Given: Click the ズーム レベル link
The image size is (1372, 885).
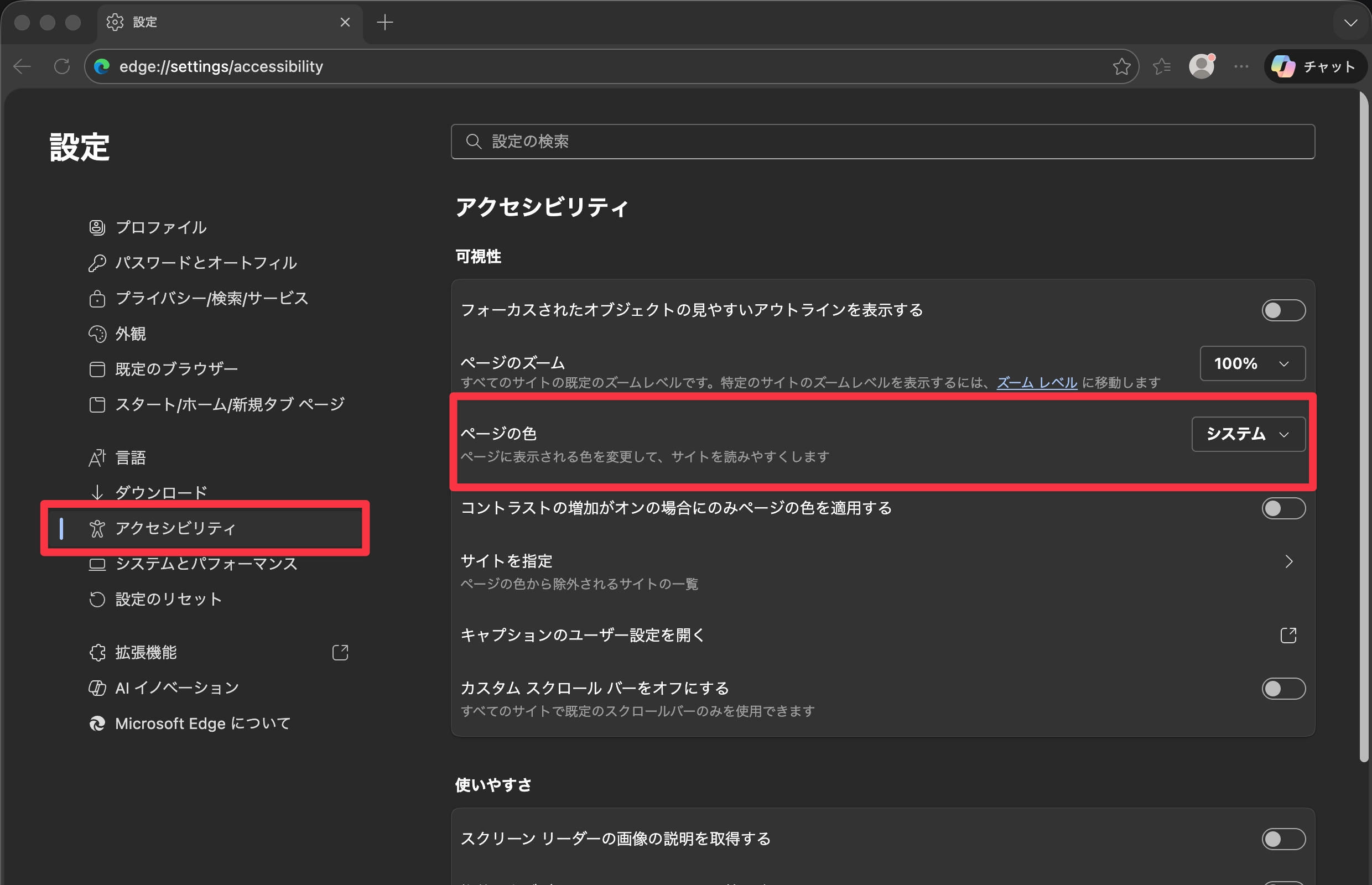Looking at the screenshot, I should [1036, 383].
